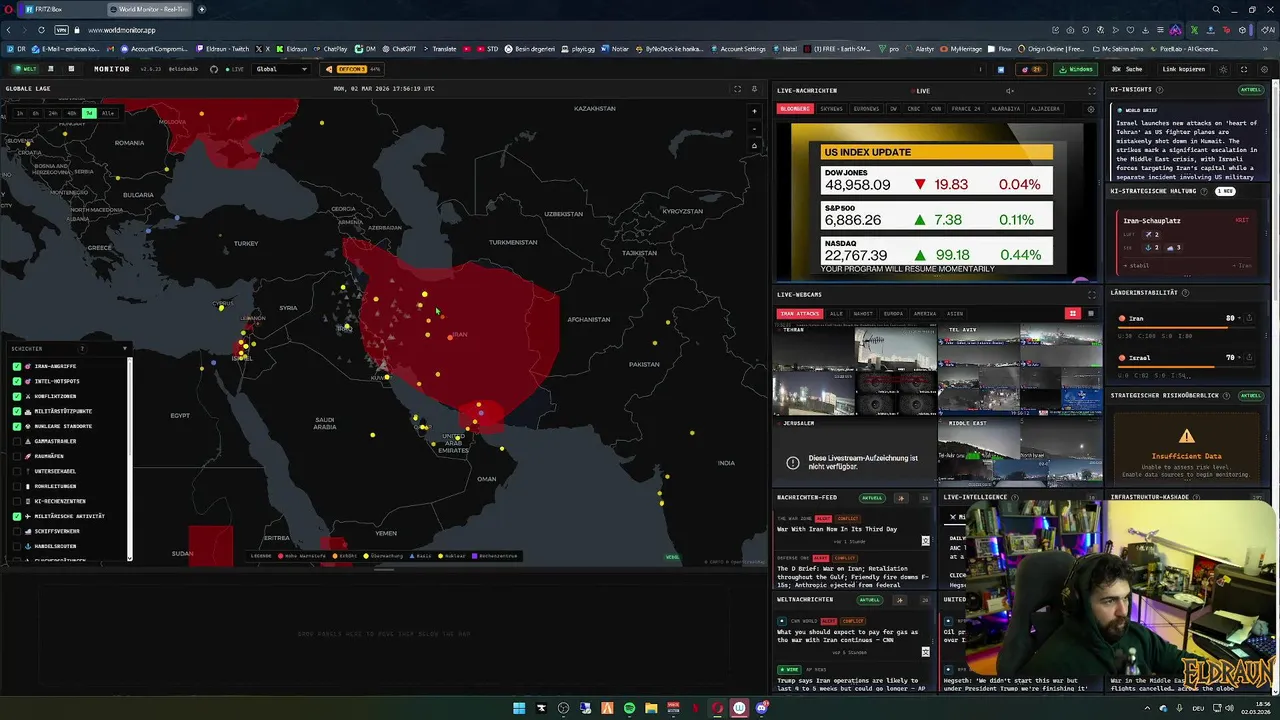1280x720 pixels.
Task: Zoom out on the map with minus
Action: (x=754, y=127)
